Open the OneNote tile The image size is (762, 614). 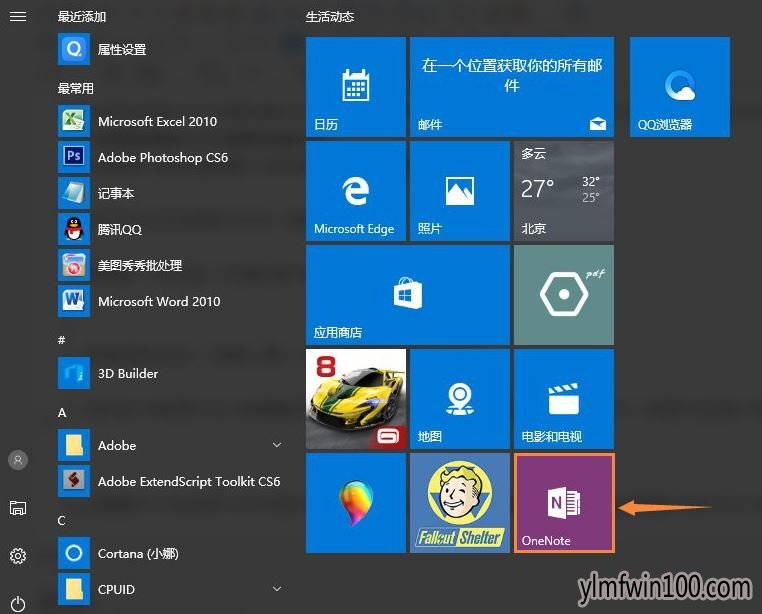(x=564, y=503)
